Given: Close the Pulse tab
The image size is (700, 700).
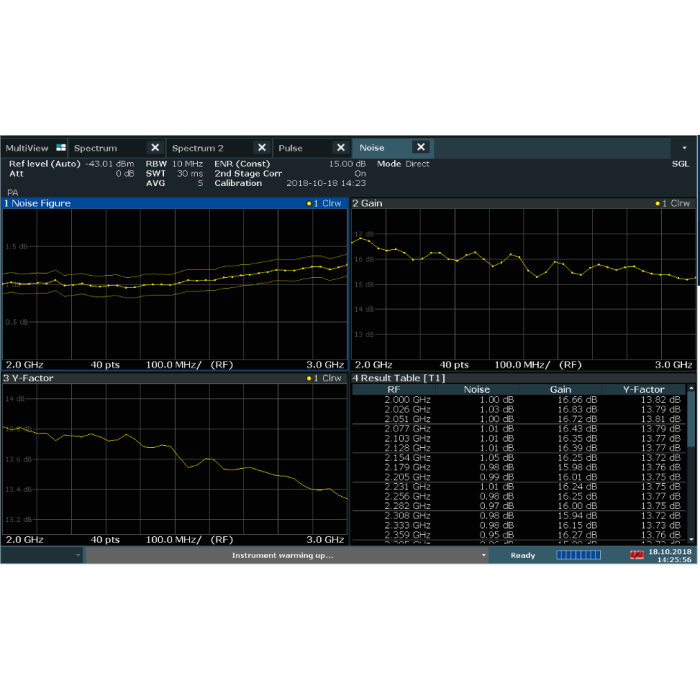Looking at the screenshot, I should coord(339,148).
